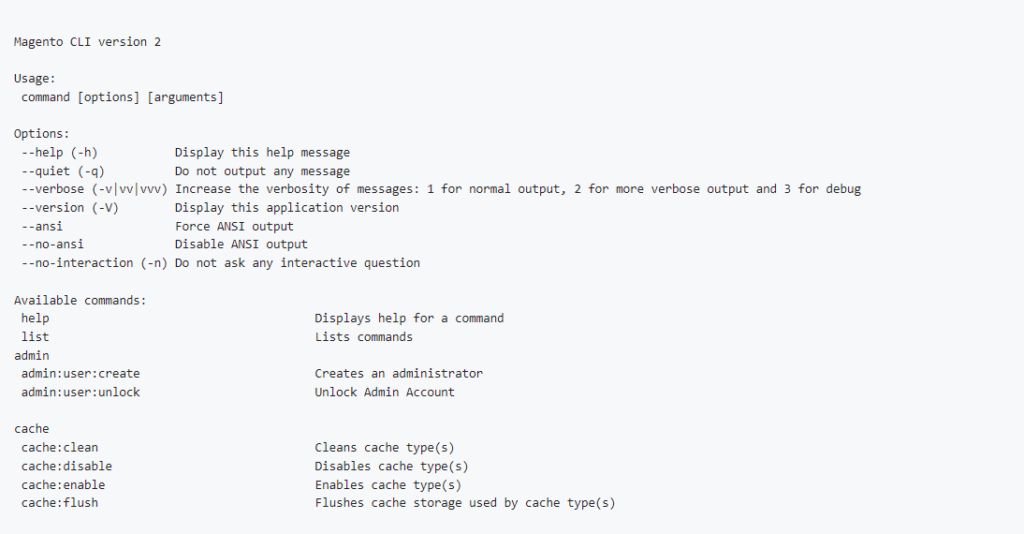Select the admin:user:create command

point(80,373)
